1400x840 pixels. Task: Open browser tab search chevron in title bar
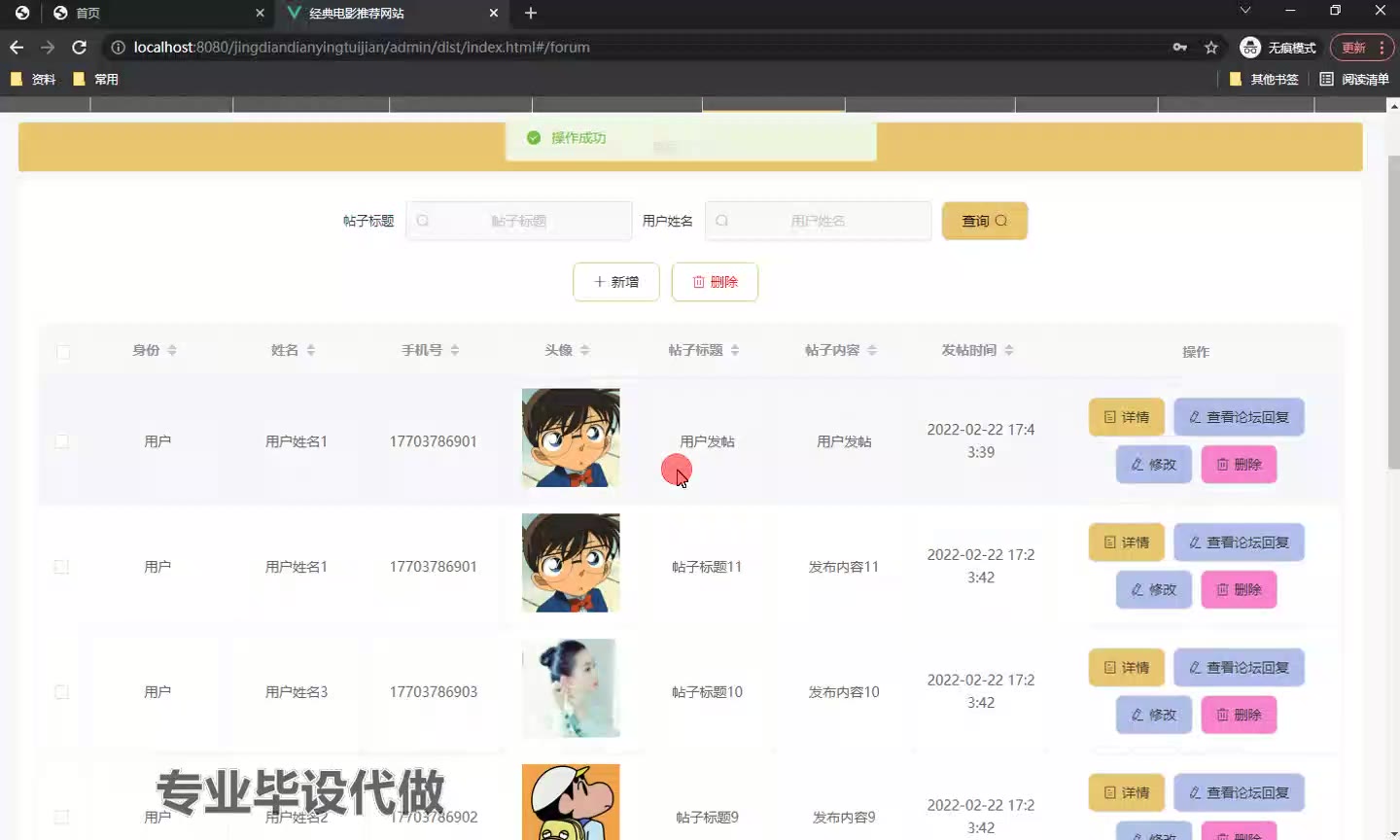click(x=1245, y=11)
